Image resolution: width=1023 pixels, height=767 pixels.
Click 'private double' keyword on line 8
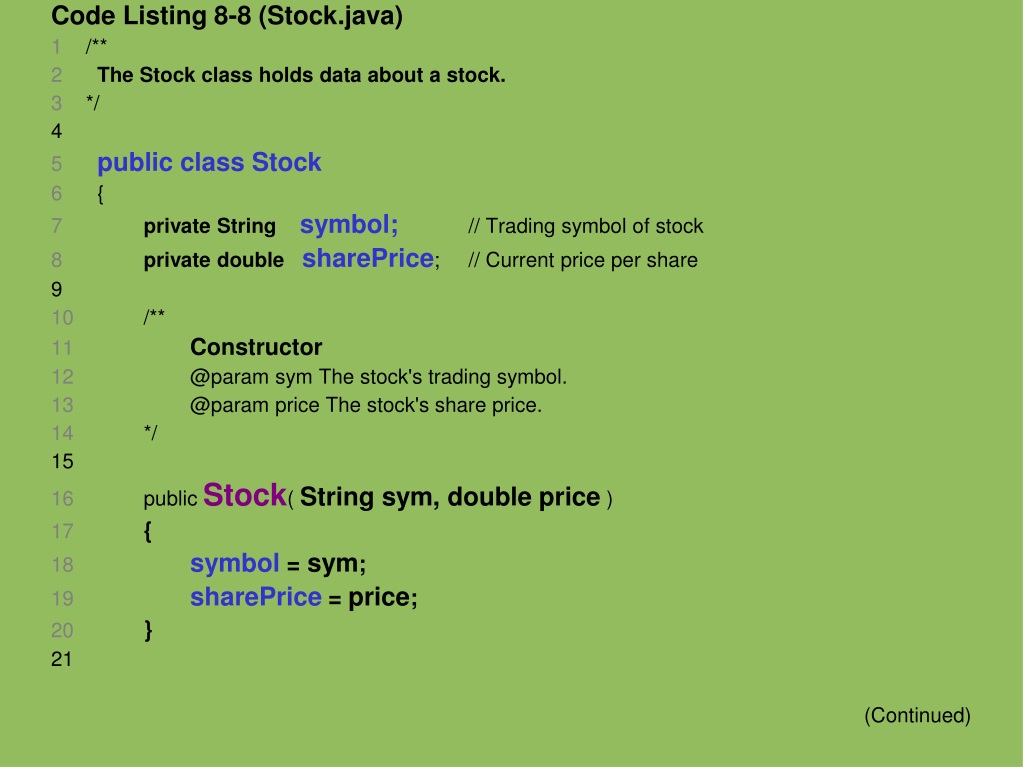214,260
